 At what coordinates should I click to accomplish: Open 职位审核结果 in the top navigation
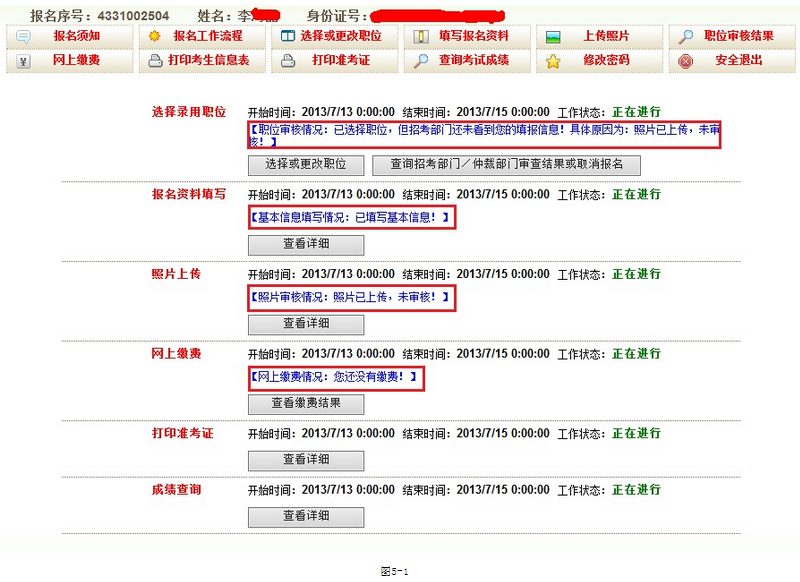click(x=738, y=36)
